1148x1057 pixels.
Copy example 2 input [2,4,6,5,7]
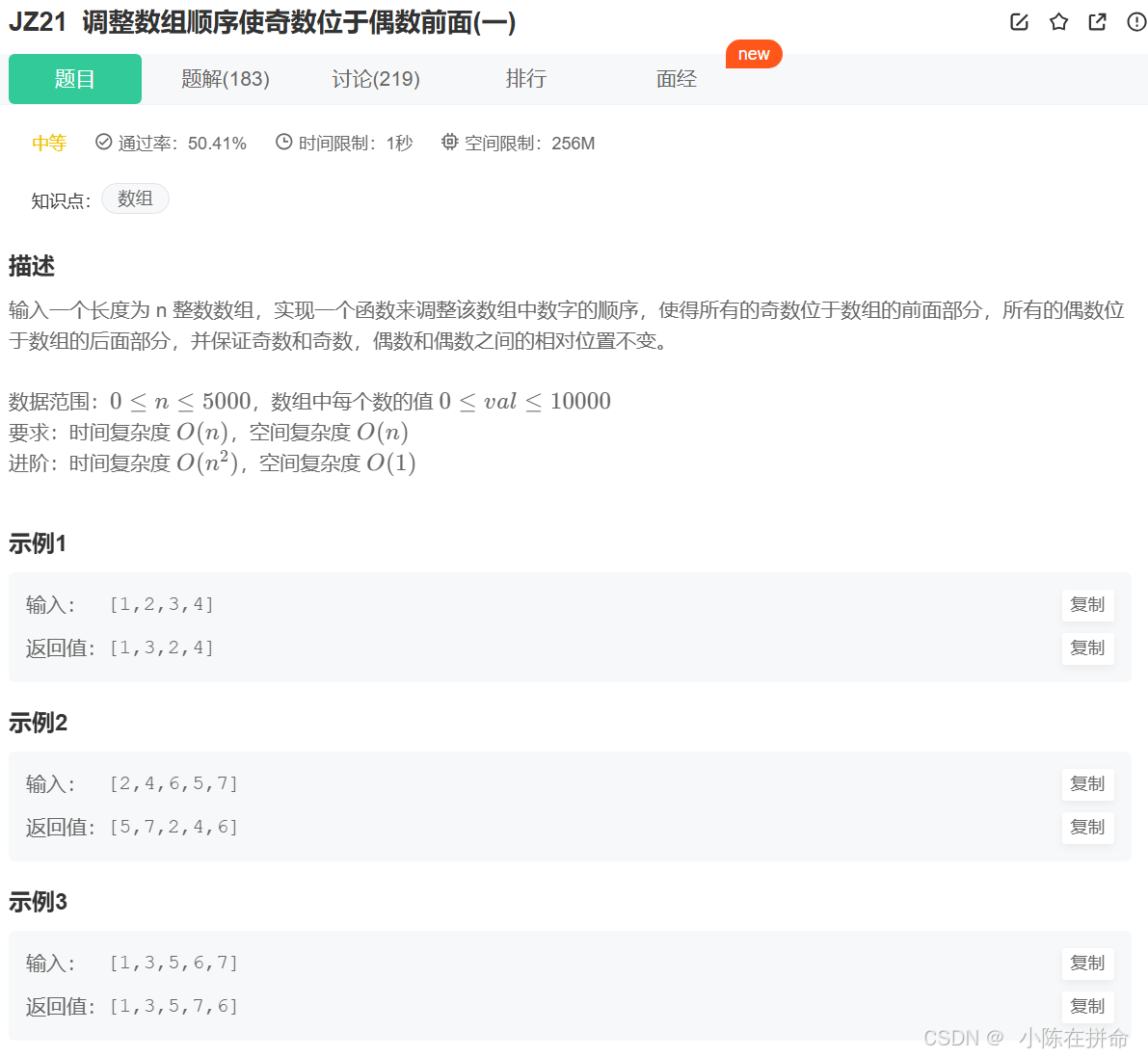1087,784
